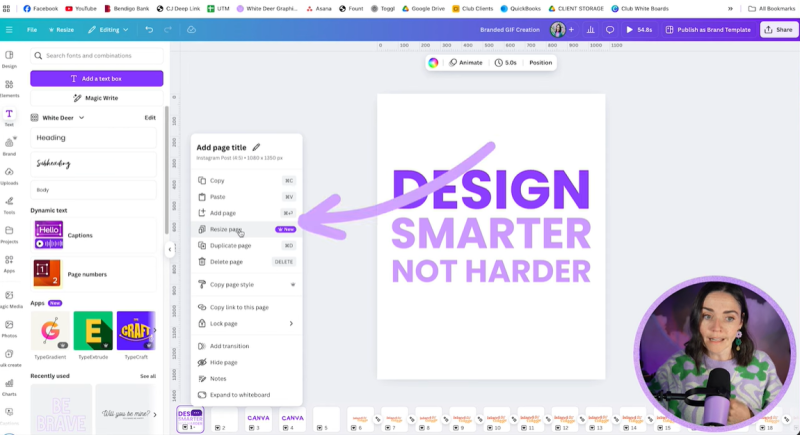Open Captions dynamic text
The height and width of the screenshot is (435, 800).
(93, 235)
